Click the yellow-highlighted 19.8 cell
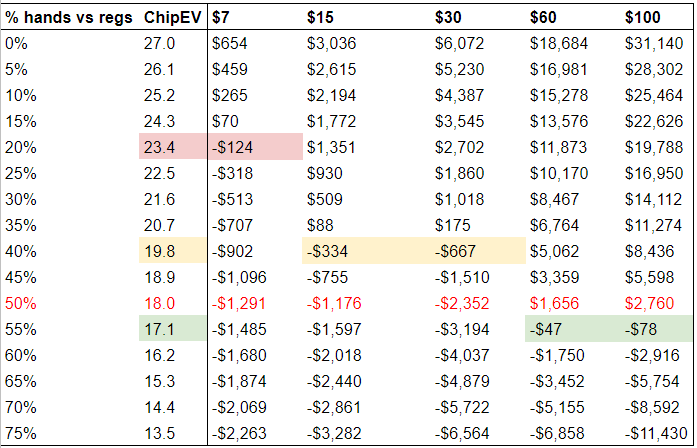 (173, 251)
